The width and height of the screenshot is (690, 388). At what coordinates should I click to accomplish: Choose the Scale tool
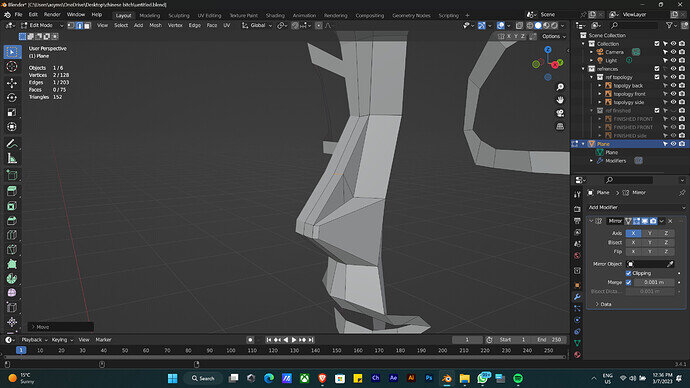point(12,113)
